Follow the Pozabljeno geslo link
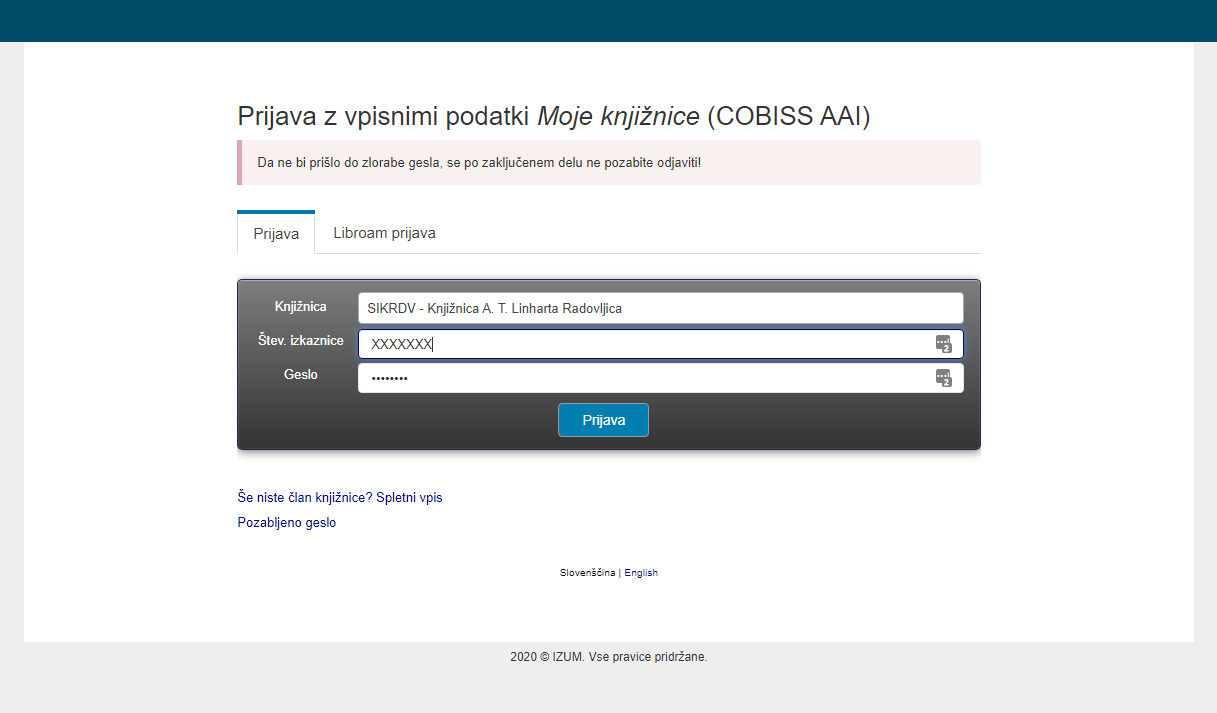This screenshot has height=713, width=1217. click(x=287, y=522)
